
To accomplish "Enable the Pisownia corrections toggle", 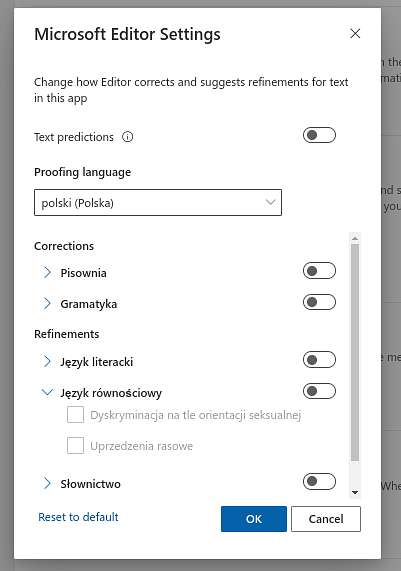I will 319,271.
